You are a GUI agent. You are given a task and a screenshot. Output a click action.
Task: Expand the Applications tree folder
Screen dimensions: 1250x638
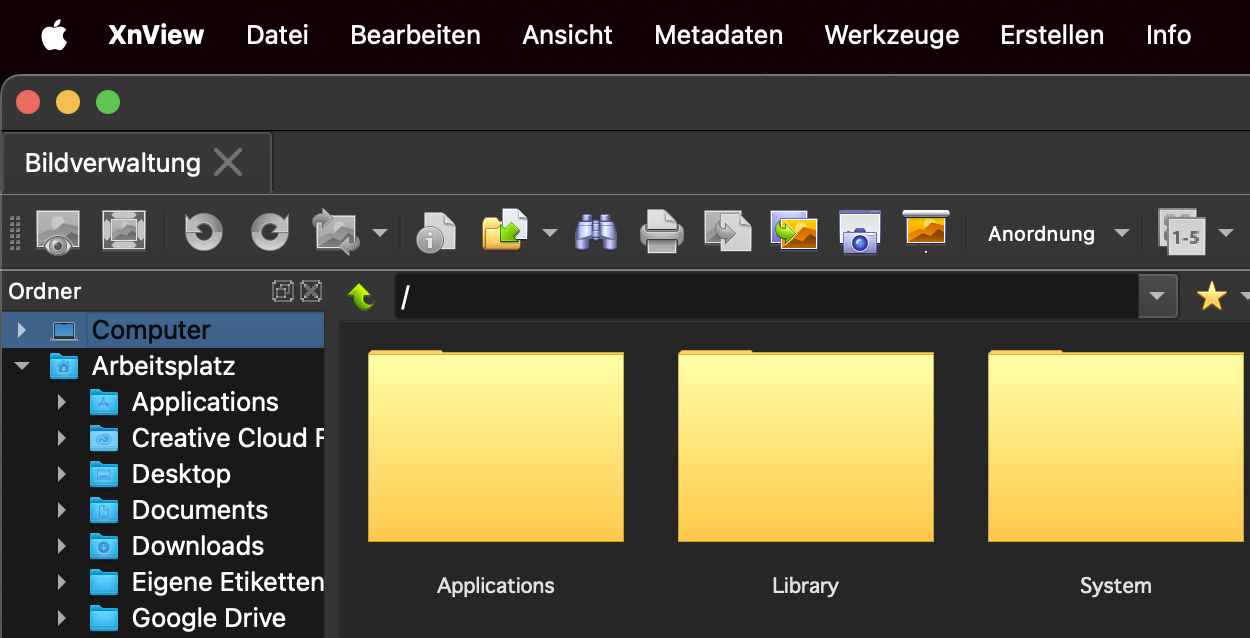click(62, 402)
